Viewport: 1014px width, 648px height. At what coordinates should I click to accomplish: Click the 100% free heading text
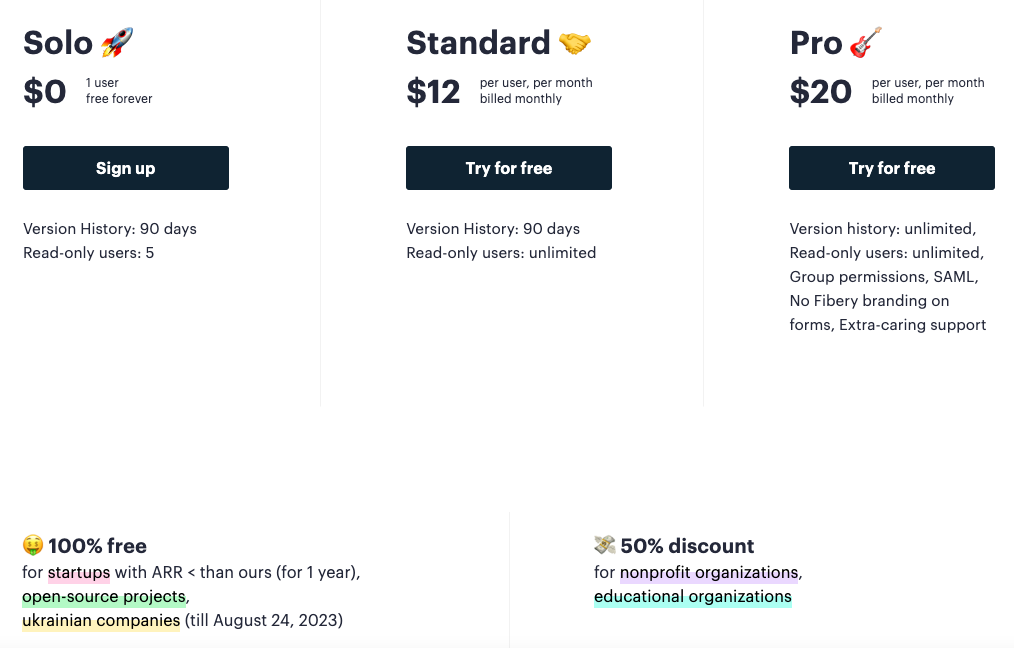[x=98, y=546]
